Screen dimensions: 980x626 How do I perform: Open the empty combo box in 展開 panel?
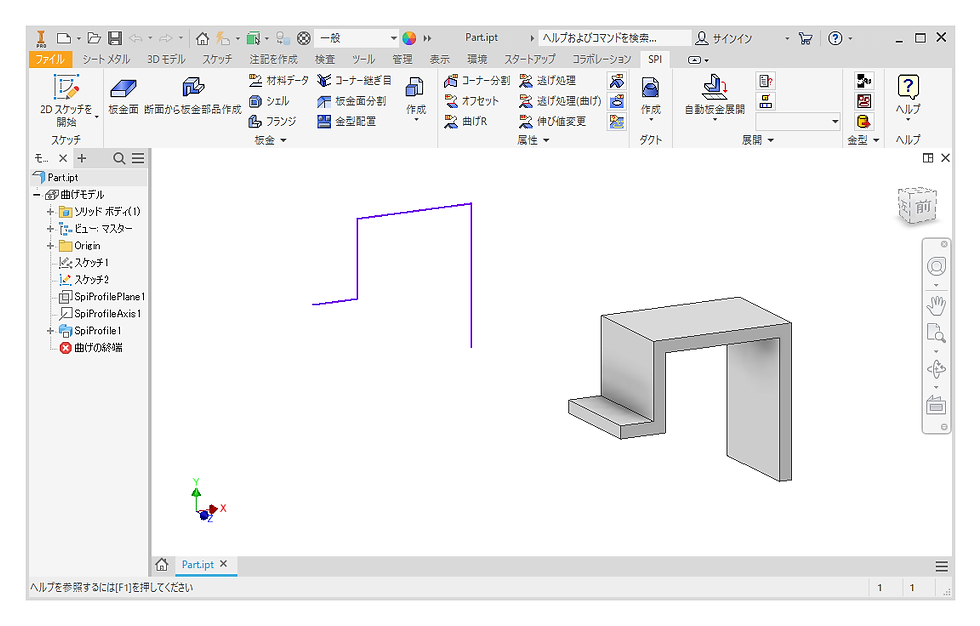click(798, 121)
